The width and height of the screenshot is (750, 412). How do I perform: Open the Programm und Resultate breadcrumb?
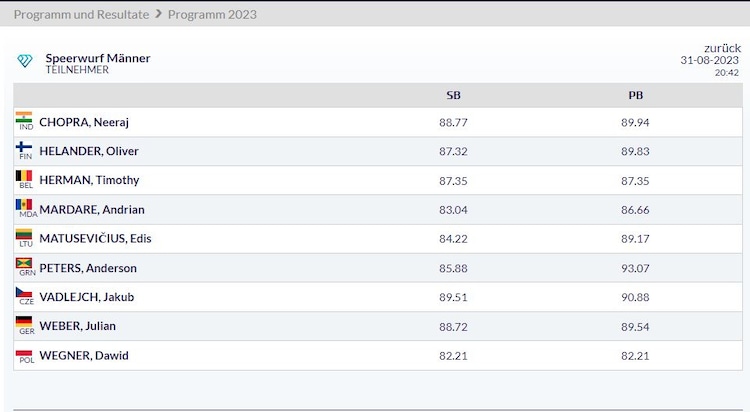[x=81, y=15]
